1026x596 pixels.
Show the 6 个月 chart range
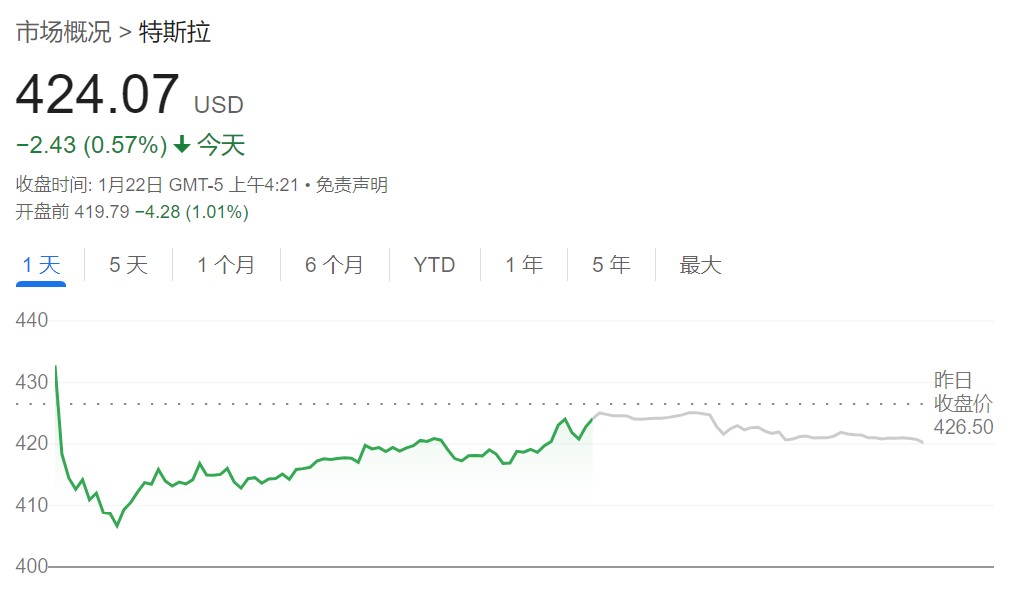pos(334,265)
